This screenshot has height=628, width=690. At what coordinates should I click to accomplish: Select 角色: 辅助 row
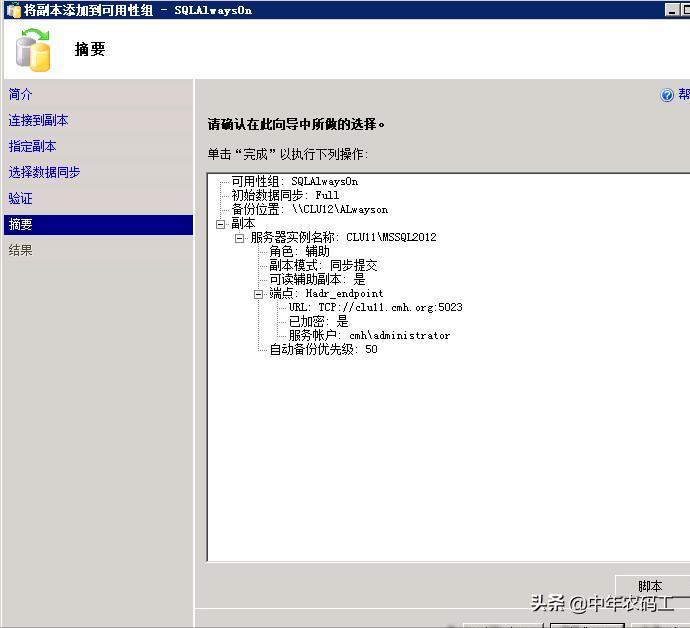pyautogui.click(x=299, y=251)
